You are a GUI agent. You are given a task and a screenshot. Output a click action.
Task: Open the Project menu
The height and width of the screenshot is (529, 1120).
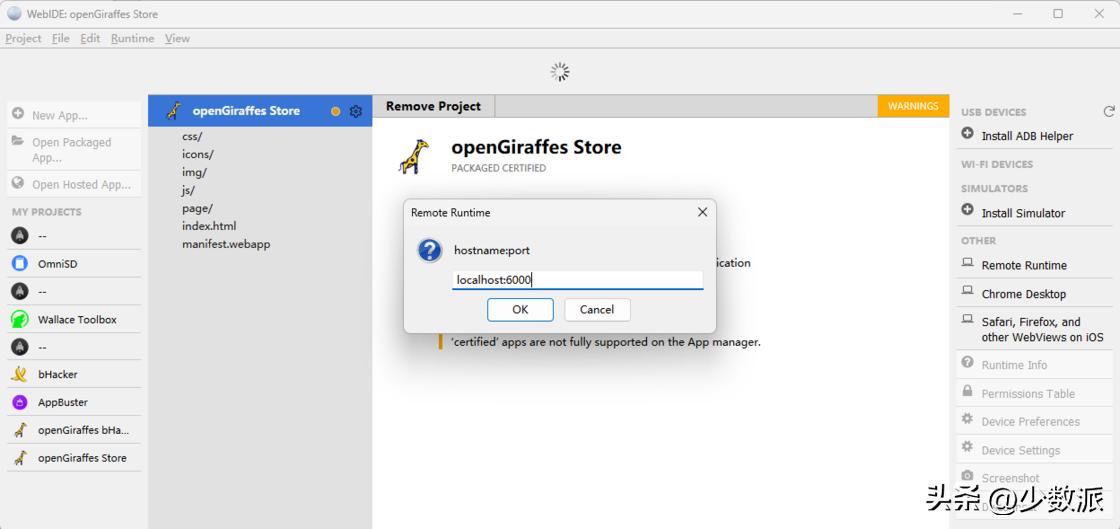(x=23, y=38)
